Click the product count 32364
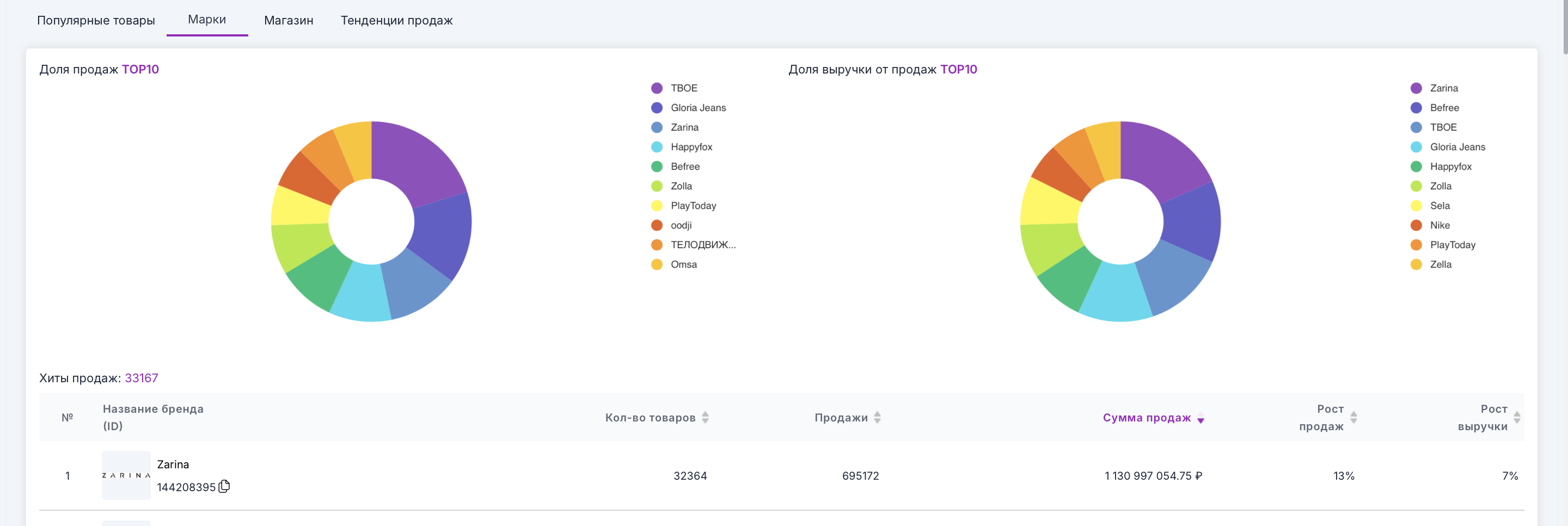Image resolution: width=1568 pixels, height=526 pixels. tap(690, 475)
